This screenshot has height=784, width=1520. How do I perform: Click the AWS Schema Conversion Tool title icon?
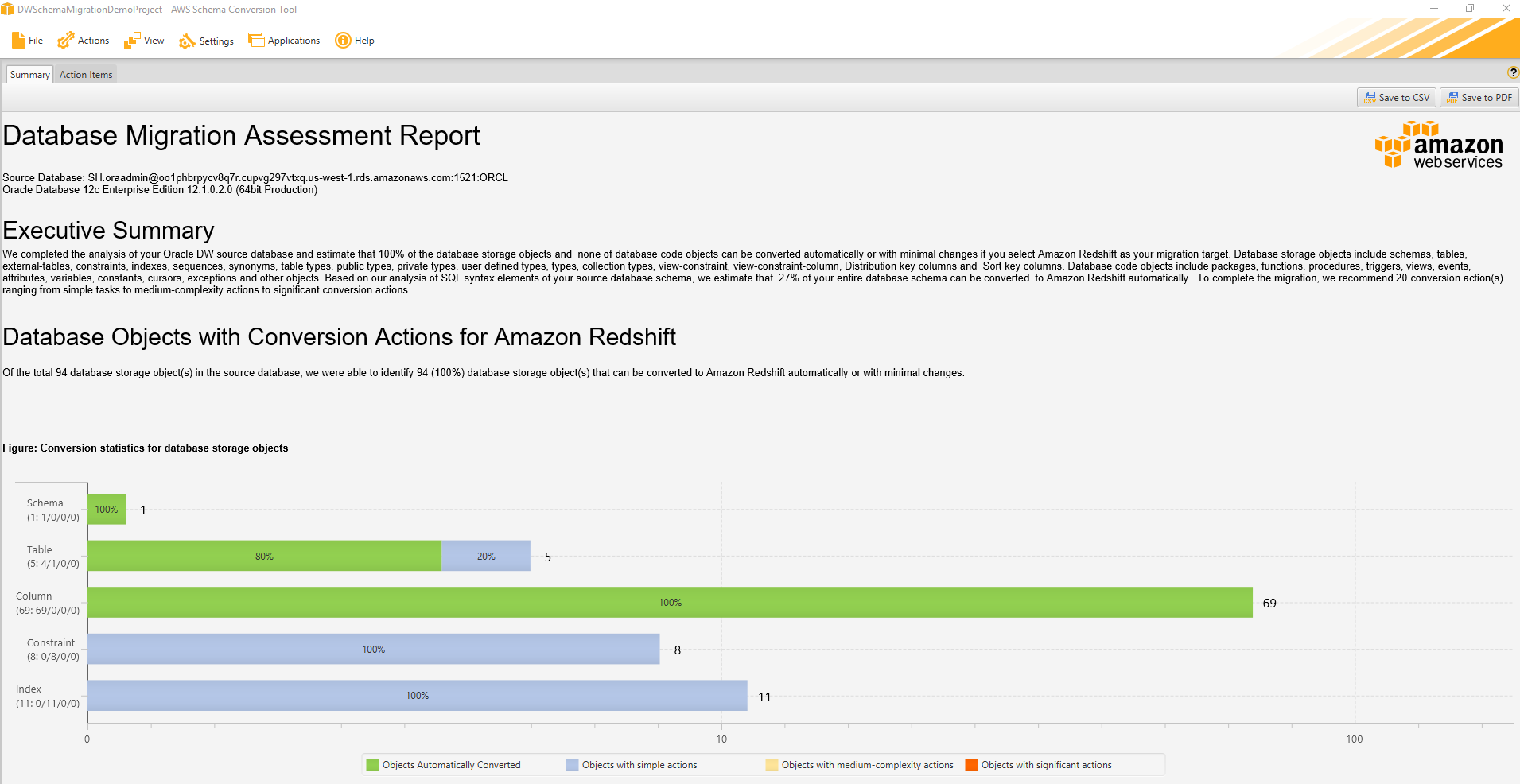[x=7, y=10]
